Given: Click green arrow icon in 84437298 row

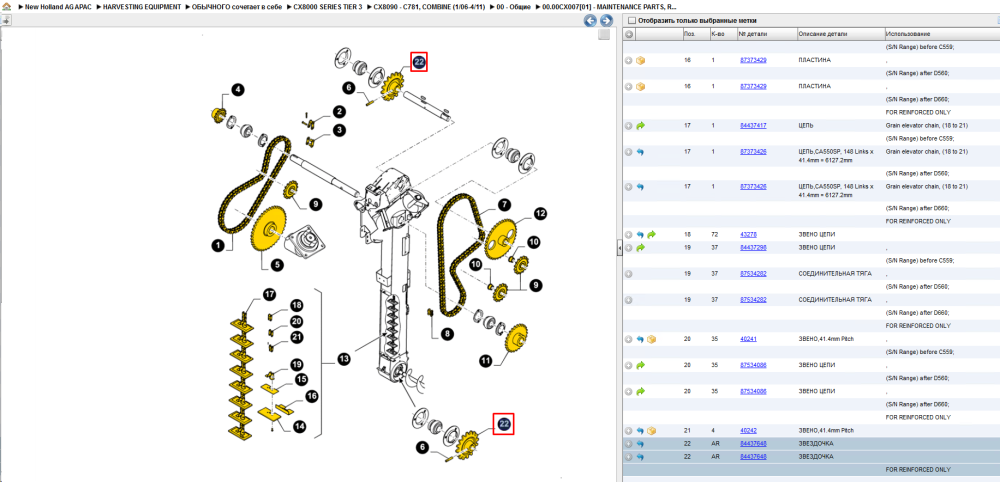Looking at the screenshot, I should (x=641, y=247).
